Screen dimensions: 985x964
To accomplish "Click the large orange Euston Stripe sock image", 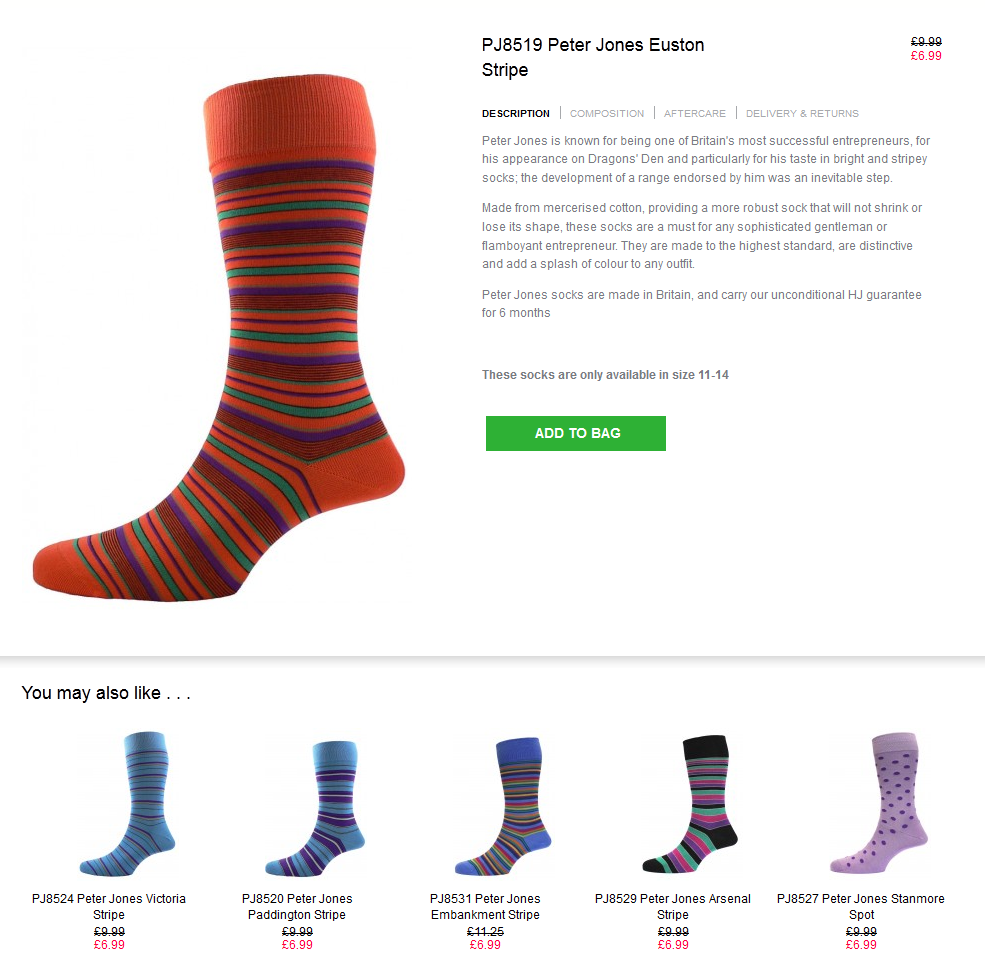I will 219,339.
